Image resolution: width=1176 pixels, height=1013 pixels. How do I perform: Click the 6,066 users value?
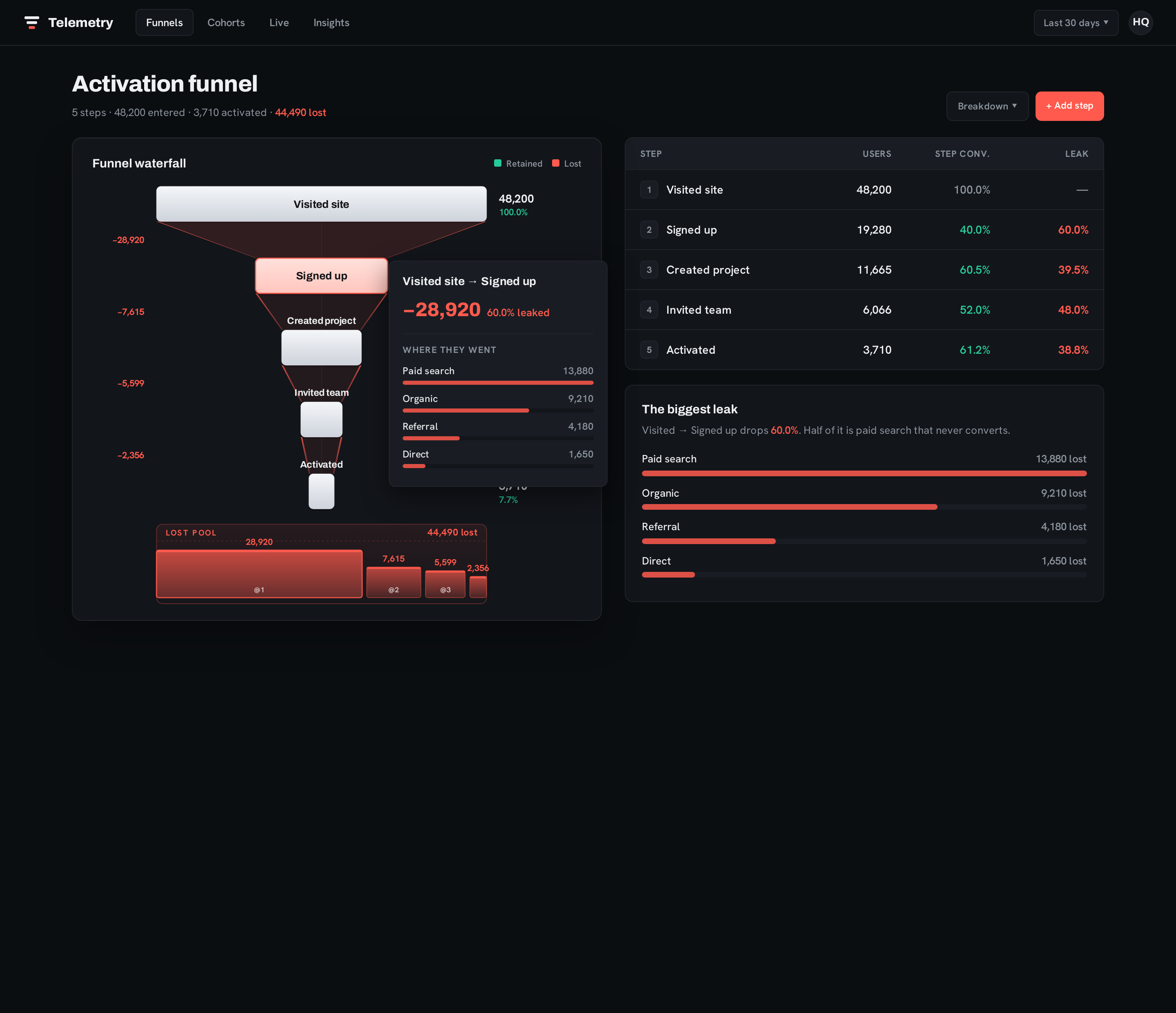coord(877,310)
